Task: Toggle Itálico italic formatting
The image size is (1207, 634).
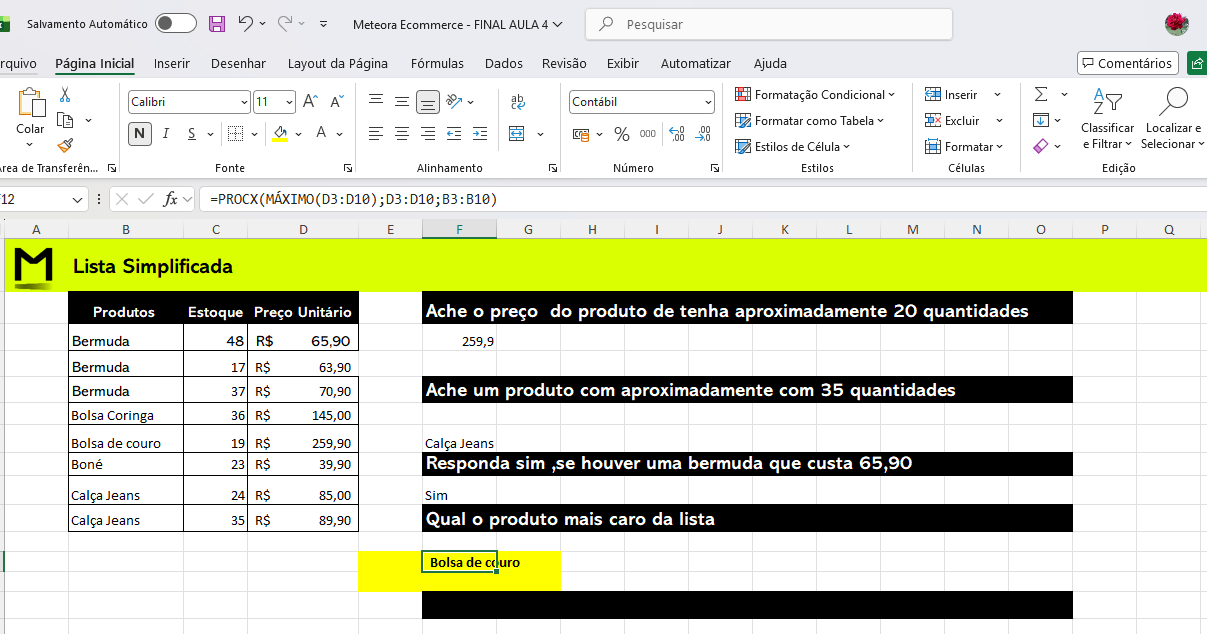Action: tap(166, 133)
